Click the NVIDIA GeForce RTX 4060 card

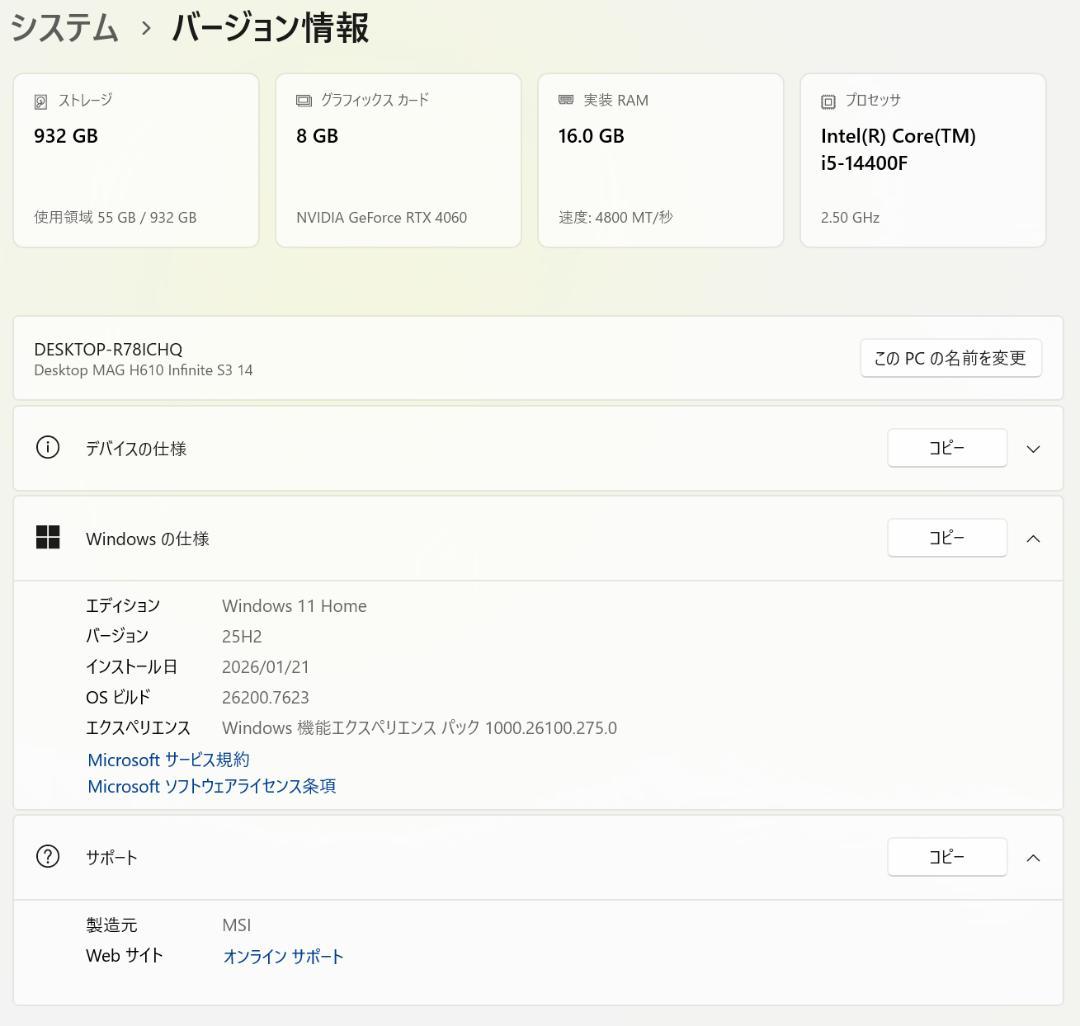[x=398, y=160]
